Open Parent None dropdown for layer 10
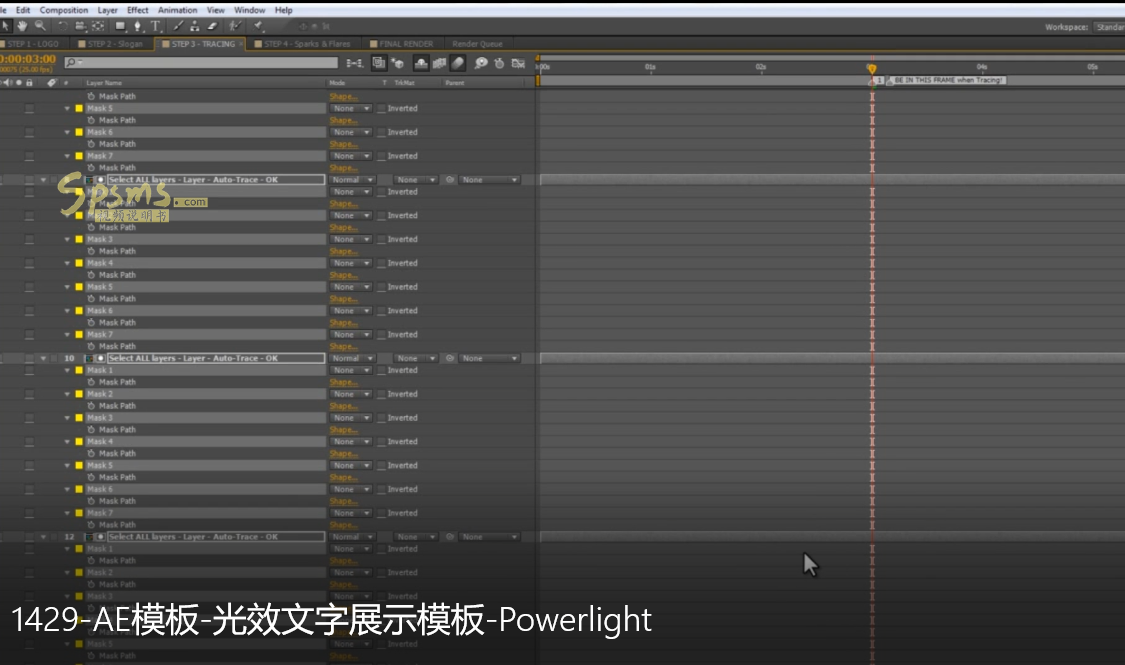The width and height of the screenshot is (1125, 665). point(489,358)
